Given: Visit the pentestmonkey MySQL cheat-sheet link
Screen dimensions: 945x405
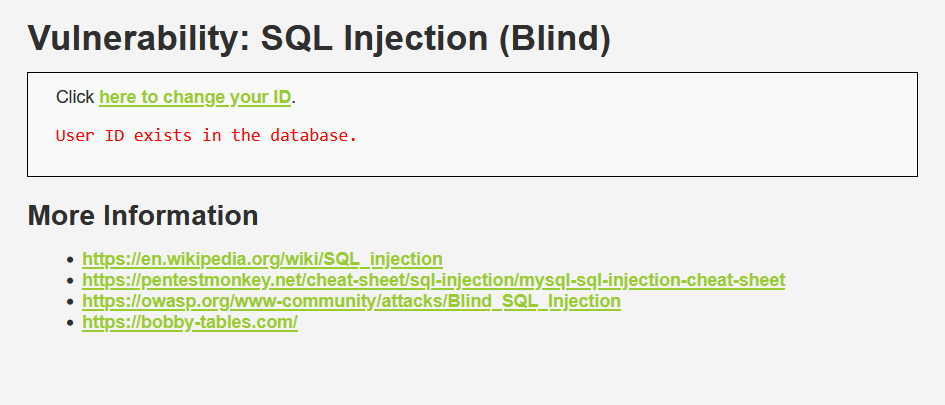Looking at the screenshot, I should (433, 280).
